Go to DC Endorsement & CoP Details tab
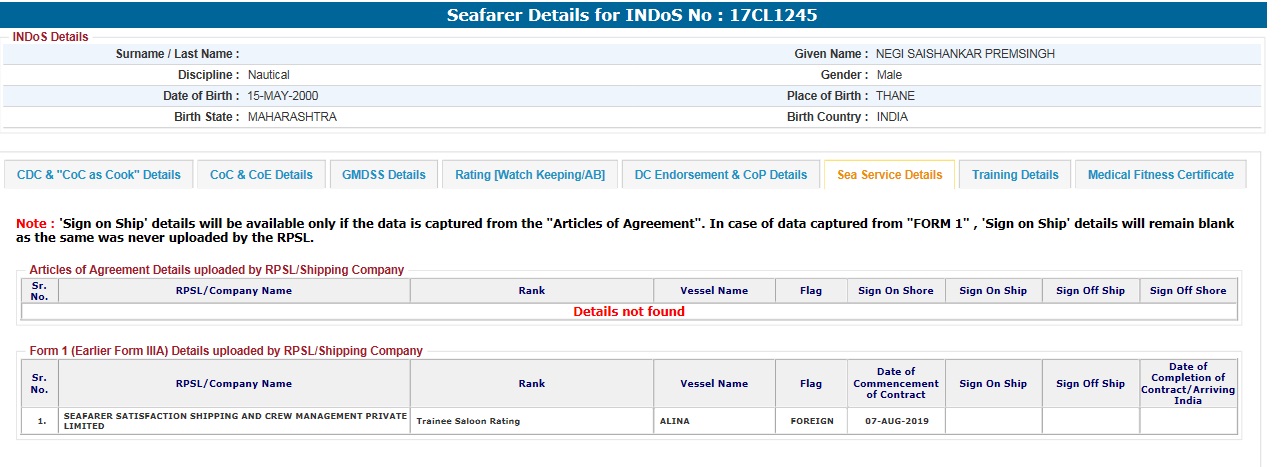Screen dimensions: 1285x467 click(721, 175)
